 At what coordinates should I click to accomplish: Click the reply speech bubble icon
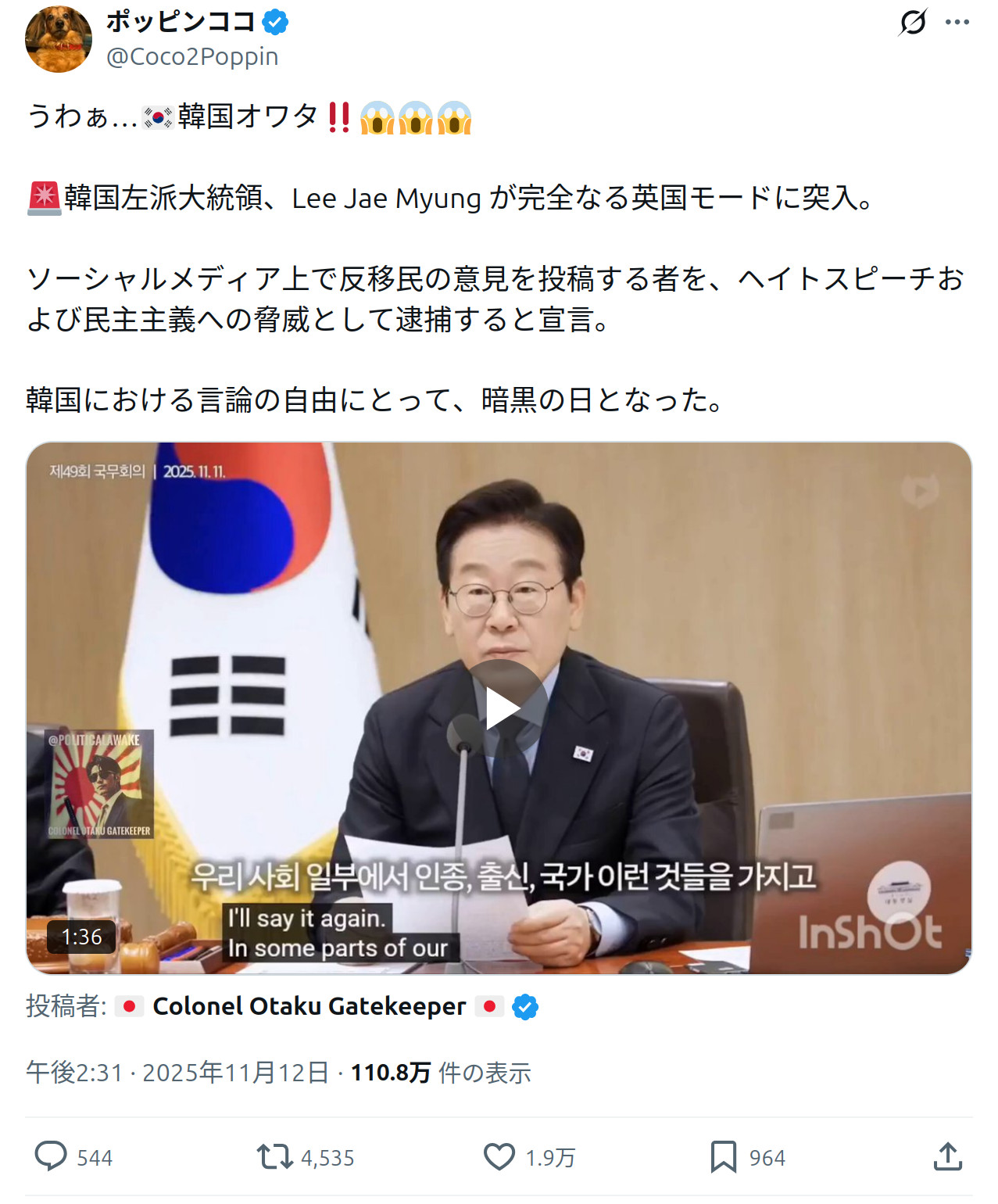coord(51,1156)
